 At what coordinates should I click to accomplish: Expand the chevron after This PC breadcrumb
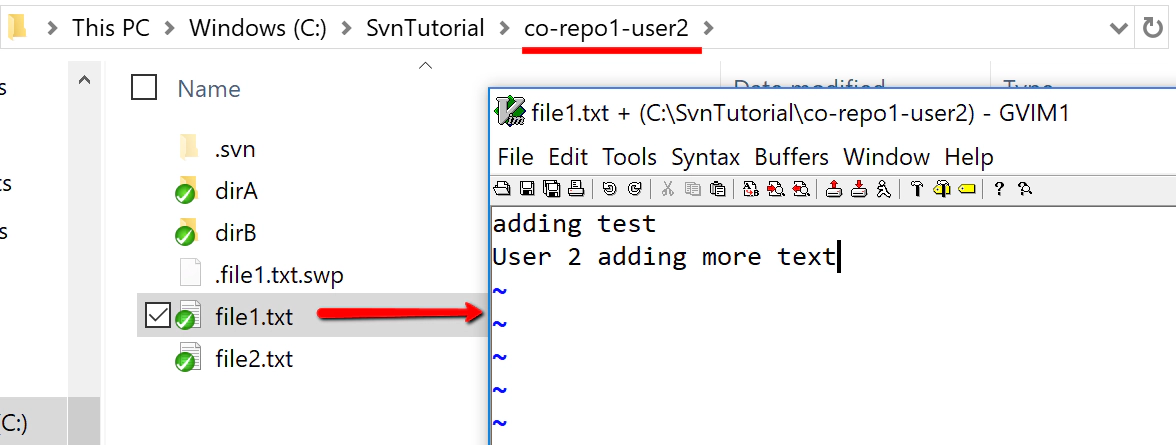click(x=170, y=29)
